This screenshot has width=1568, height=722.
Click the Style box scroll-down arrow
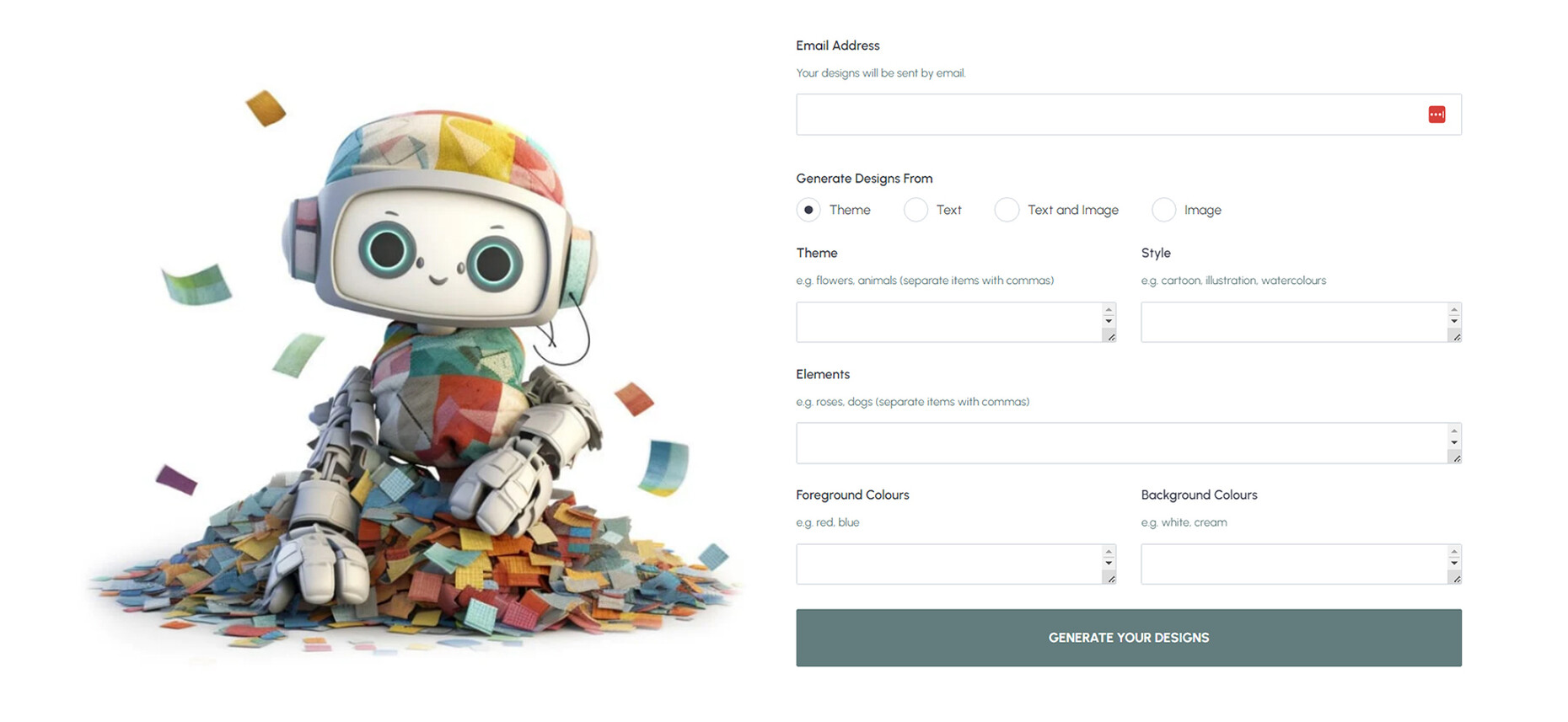click(x=1454, y=321)
